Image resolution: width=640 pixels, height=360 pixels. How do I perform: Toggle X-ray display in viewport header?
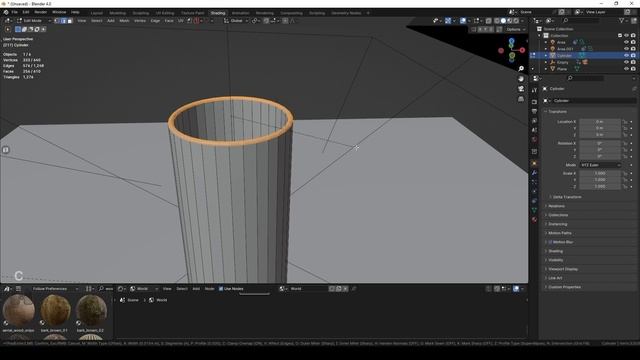click(x=489, y=20)
